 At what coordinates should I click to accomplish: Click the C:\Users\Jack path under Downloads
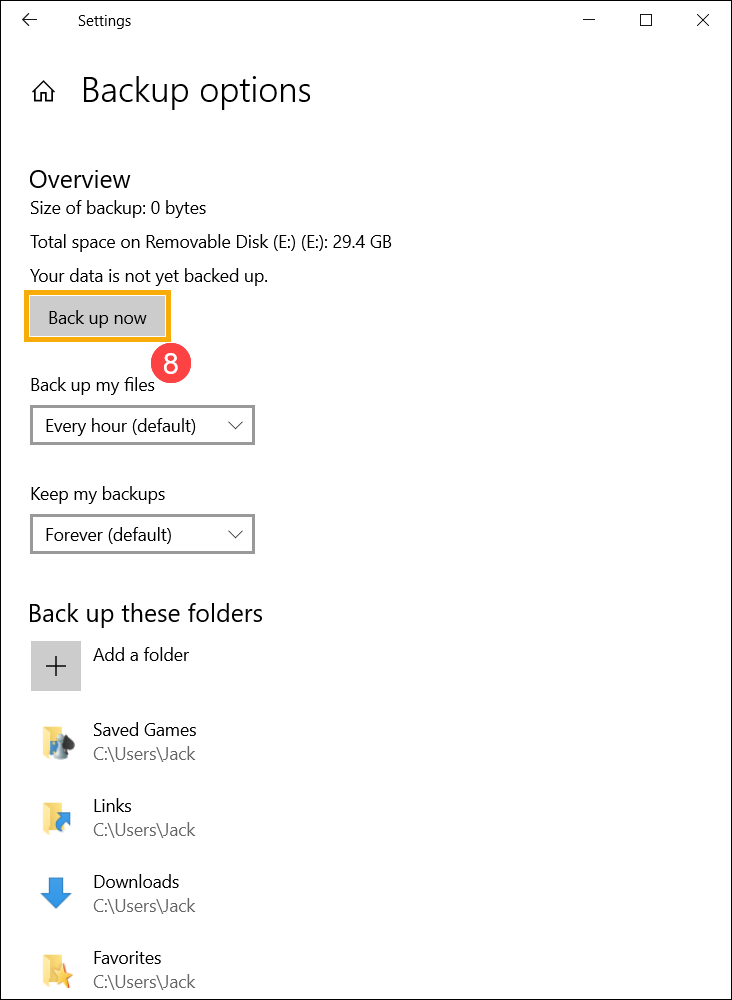click(144, 906)
